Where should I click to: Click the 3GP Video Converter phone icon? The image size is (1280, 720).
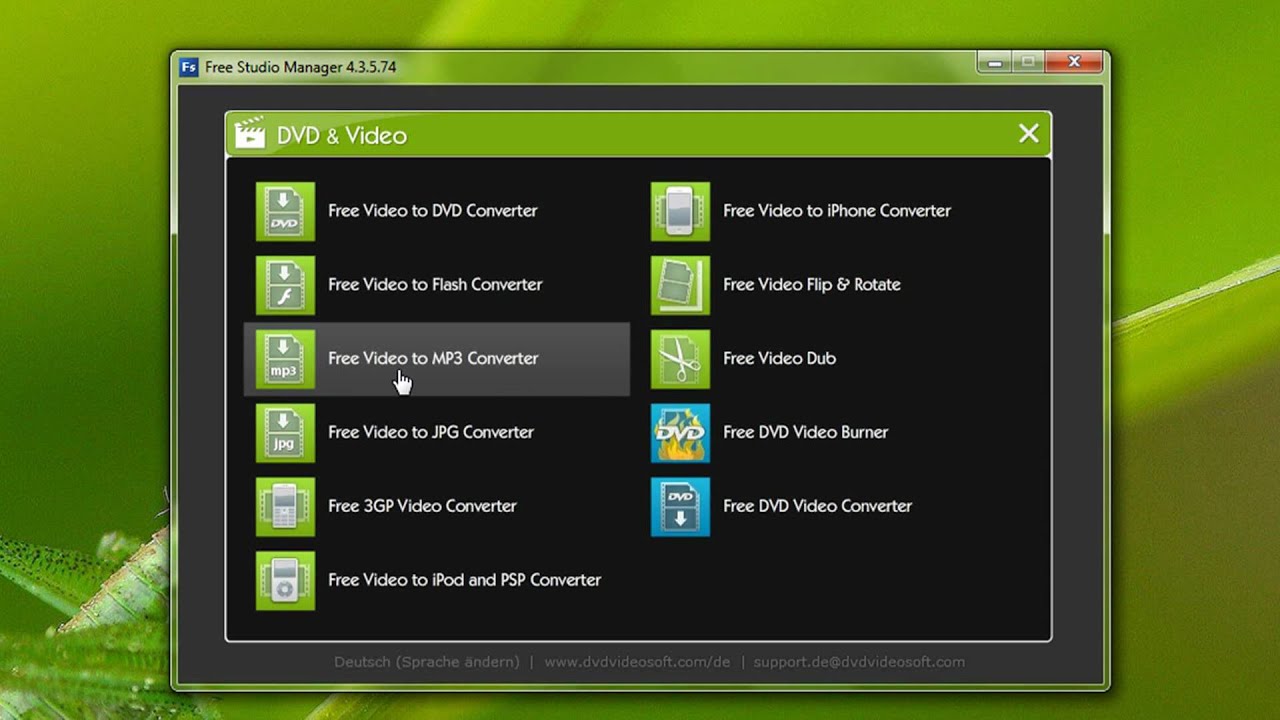[285, 507]
